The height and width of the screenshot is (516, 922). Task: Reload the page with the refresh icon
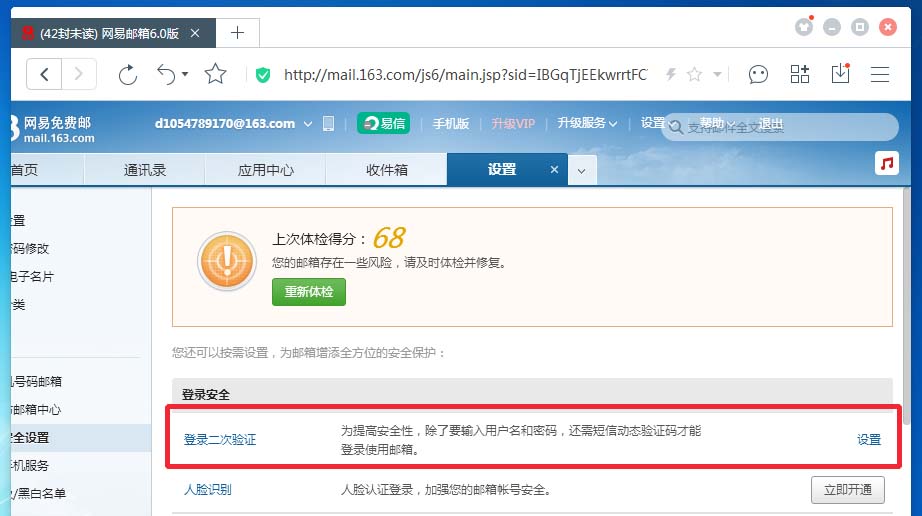pos(128,75)
